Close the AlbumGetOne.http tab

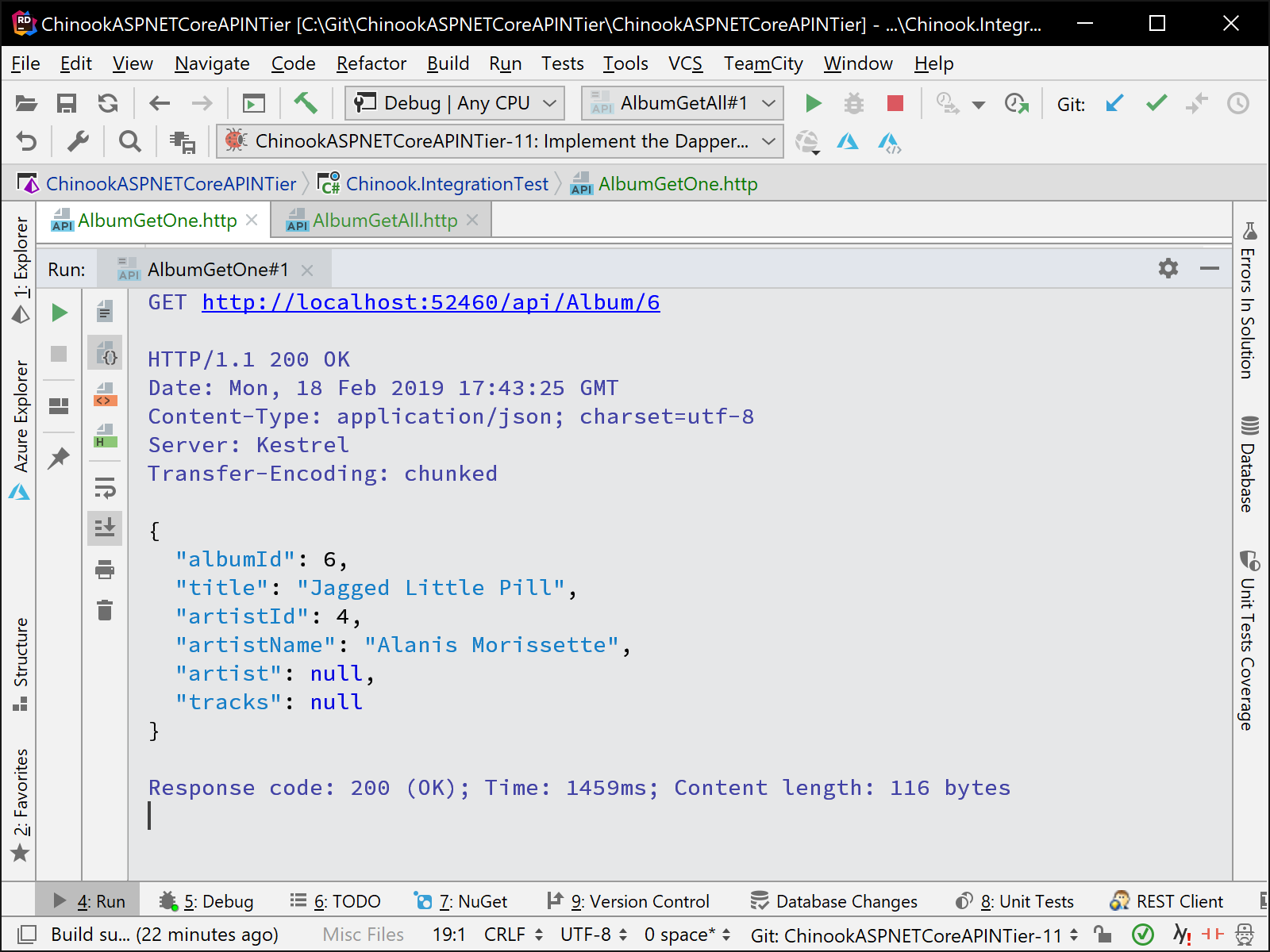pos(252,220)
